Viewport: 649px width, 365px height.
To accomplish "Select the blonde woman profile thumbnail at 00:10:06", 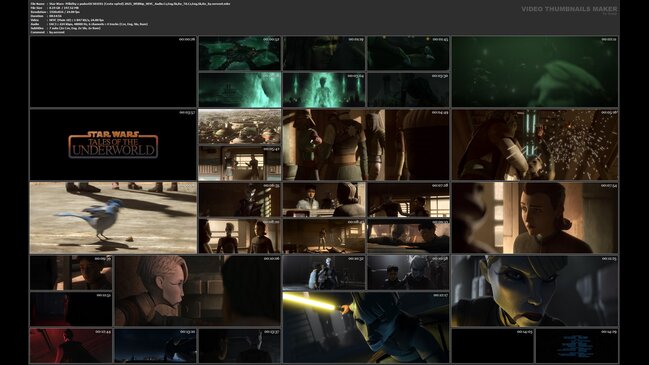I will click(197, 291).
